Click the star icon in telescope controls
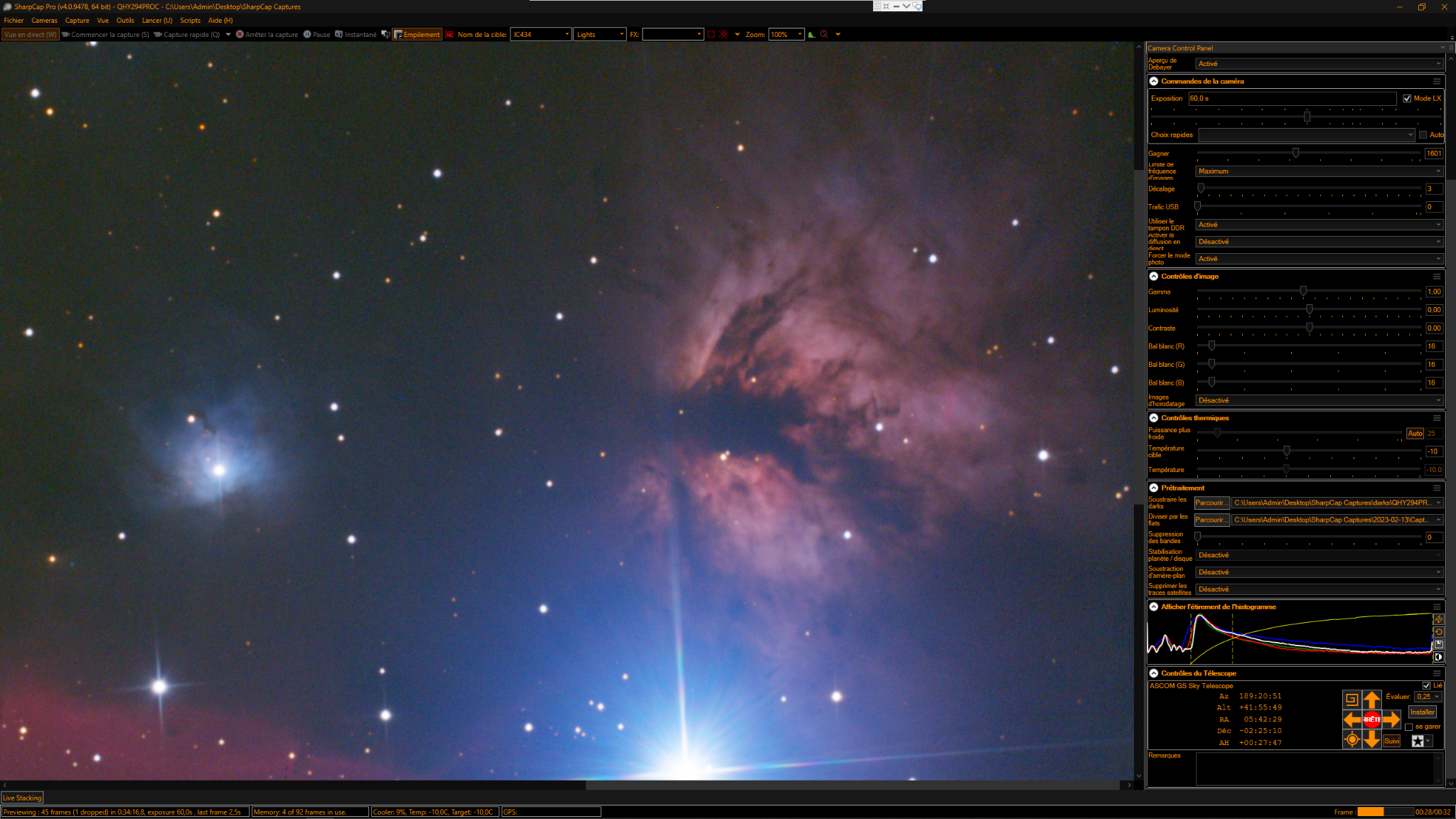This screenshot has height=819, width=1456. pyautogui.click(x=1418, y=741)
